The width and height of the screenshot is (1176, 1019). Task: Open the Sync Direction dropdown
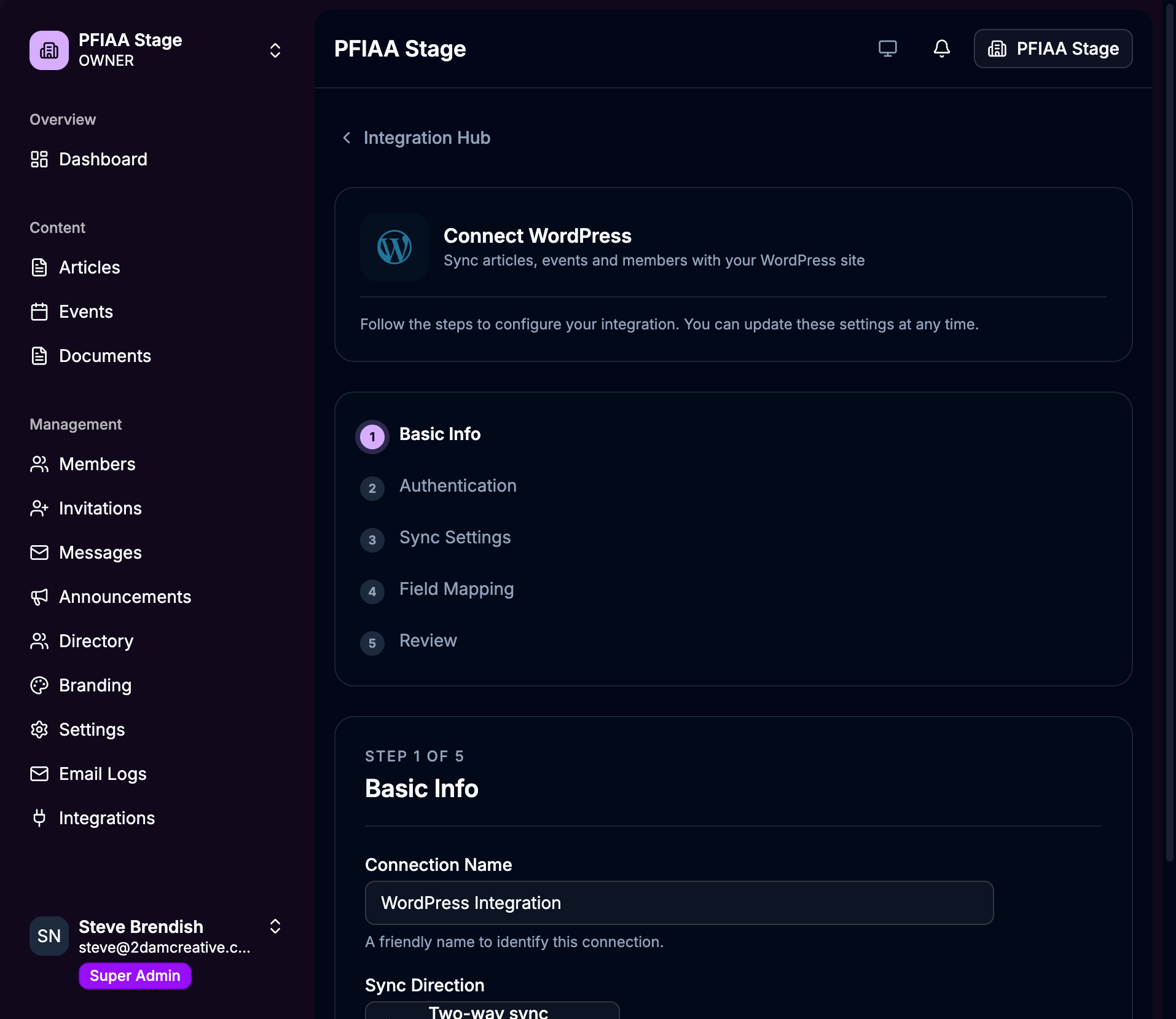click(x=492, y=1010)
